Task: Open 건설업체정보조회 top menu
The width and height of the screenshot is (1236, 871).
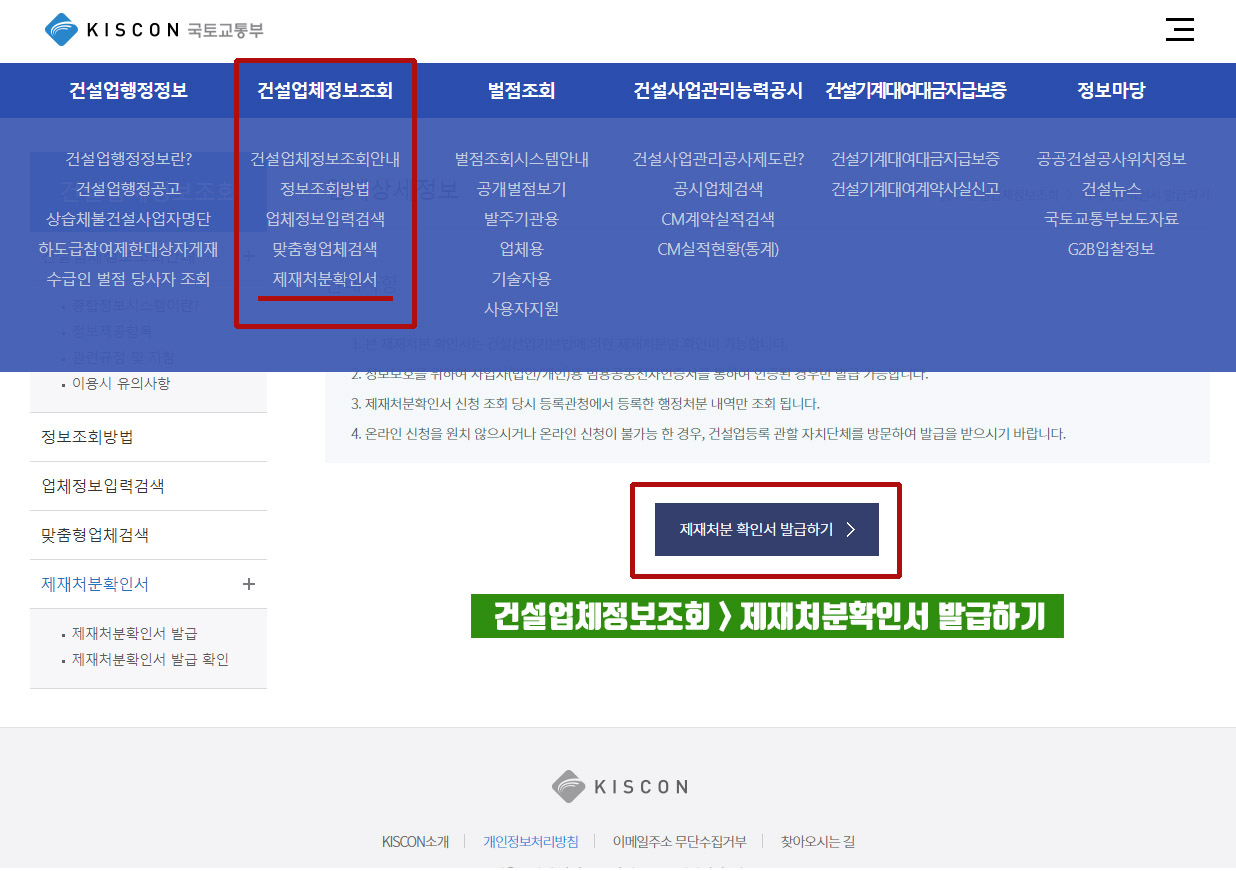Action: (x=325, y=91)
